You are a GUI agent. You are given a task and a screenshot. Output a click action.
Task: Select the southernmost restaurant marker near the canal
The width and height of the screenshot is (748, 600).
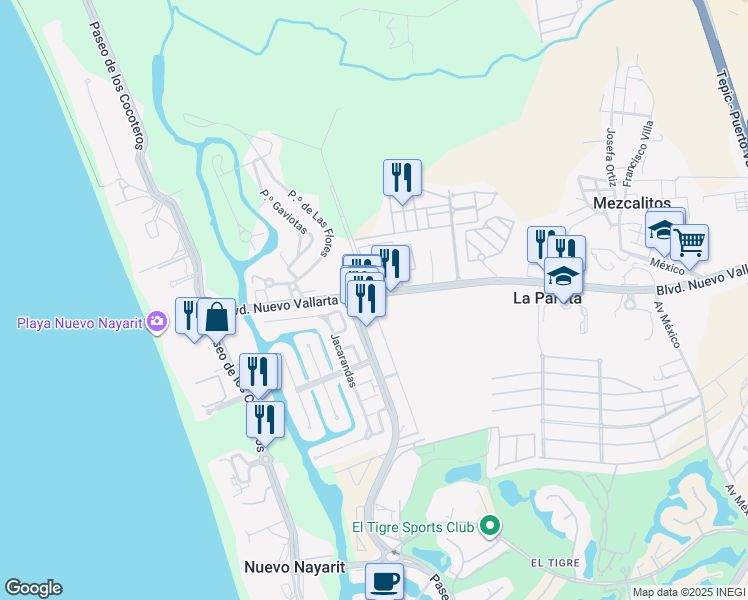(265, 419)
